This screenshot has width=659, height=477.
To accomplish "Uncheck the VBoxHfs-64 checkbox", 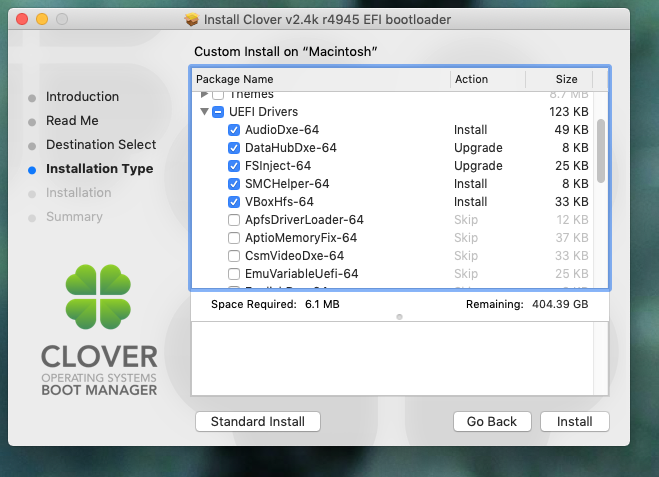I will (234, 202).
